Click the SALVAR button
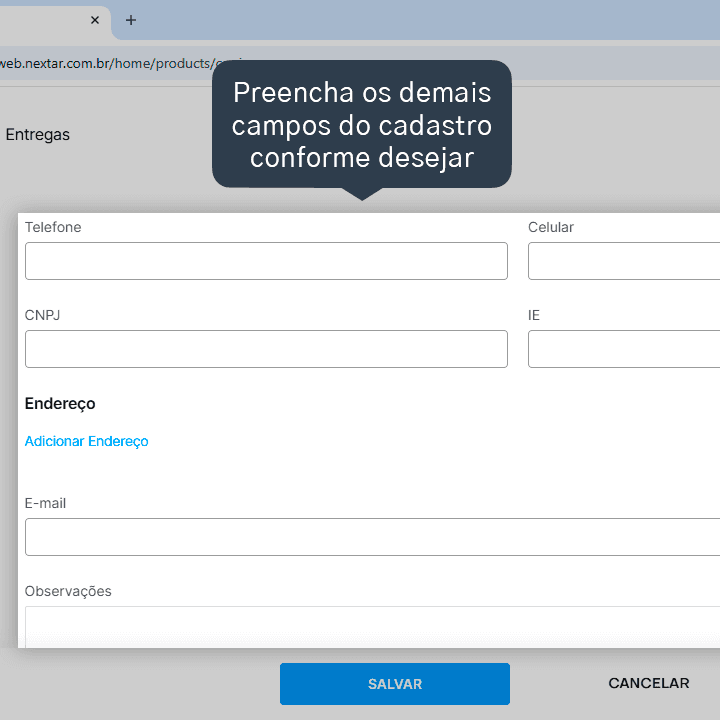720x720 pixels. point(395,684)
